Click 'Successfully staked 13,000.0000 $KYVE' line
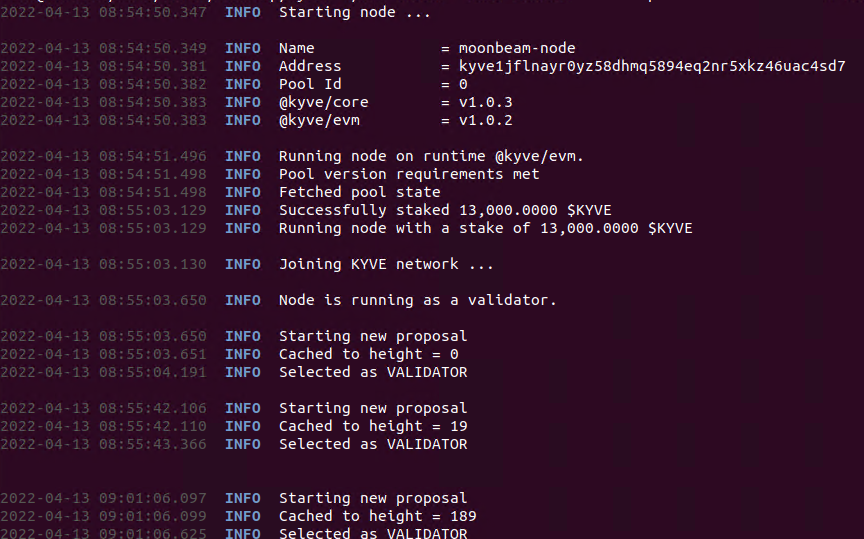This screenshot has height=539, width=864. point(445,210)
